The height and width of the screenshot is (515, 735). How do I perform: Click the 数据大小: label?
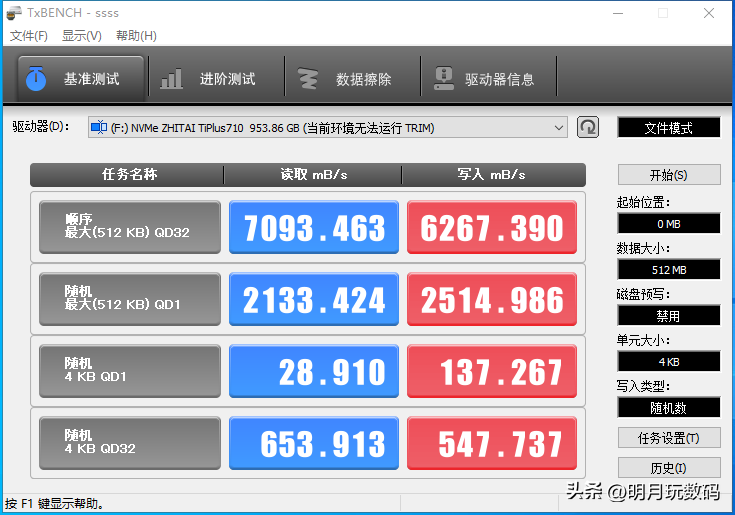point(644,248)
